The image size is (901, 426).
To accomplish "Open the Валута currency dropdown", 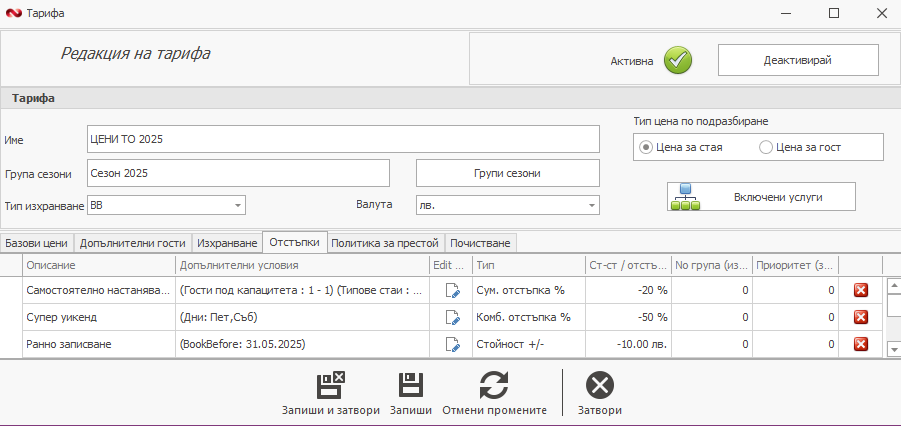I will point(592,205).
